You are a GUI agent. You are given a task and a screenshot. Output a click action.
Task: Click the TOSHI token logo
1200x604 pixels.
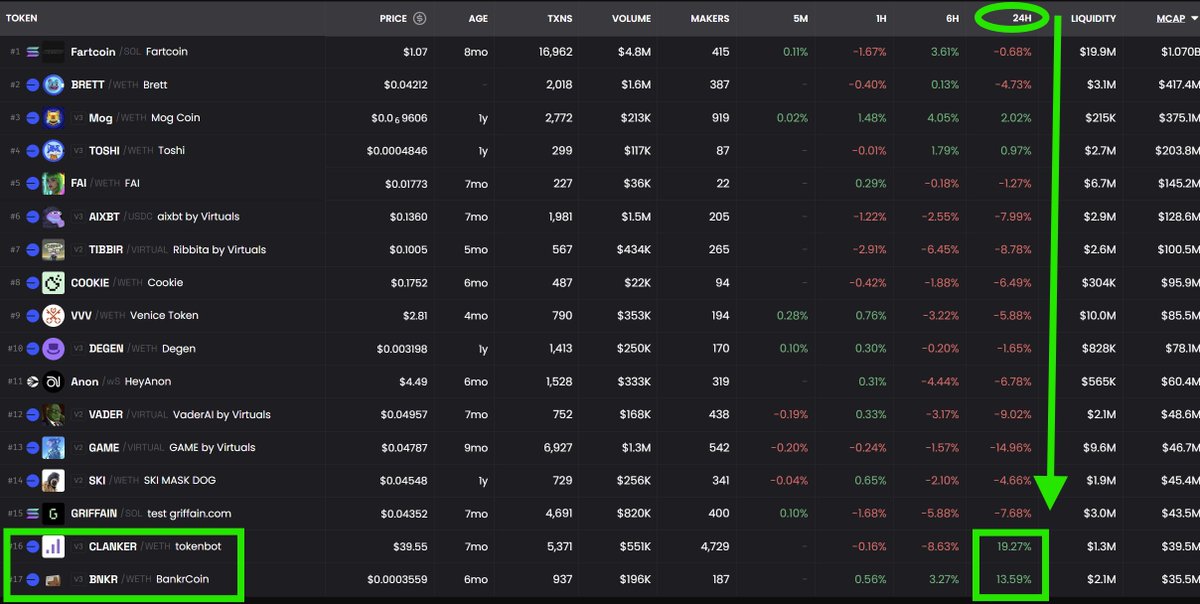coord(54,151)
